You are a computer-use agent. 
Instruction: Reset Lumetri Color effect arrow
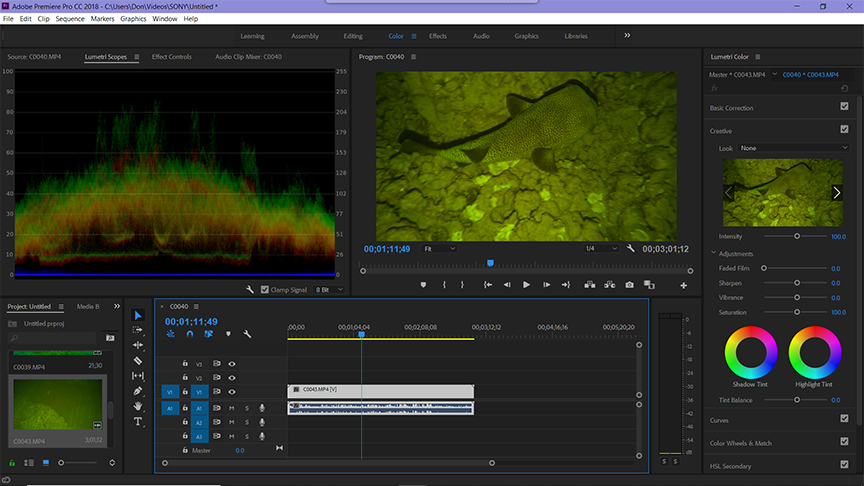coord(844,88)
